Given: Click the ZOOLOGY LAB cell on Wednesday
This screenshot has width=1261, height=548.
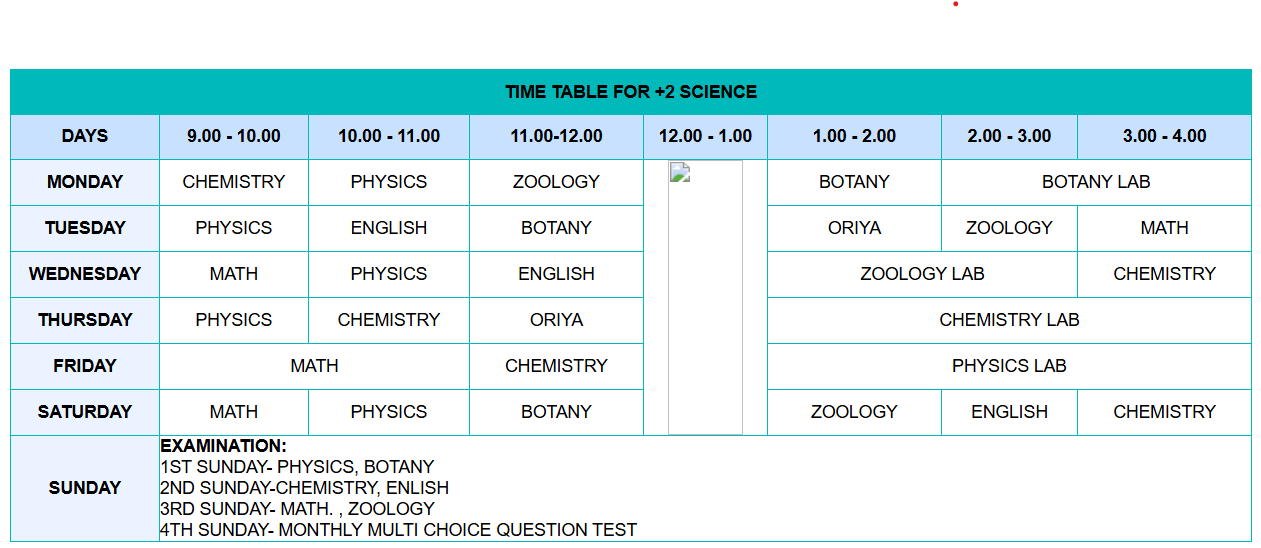Looking at the screenshot, I should tap(922, 274).
